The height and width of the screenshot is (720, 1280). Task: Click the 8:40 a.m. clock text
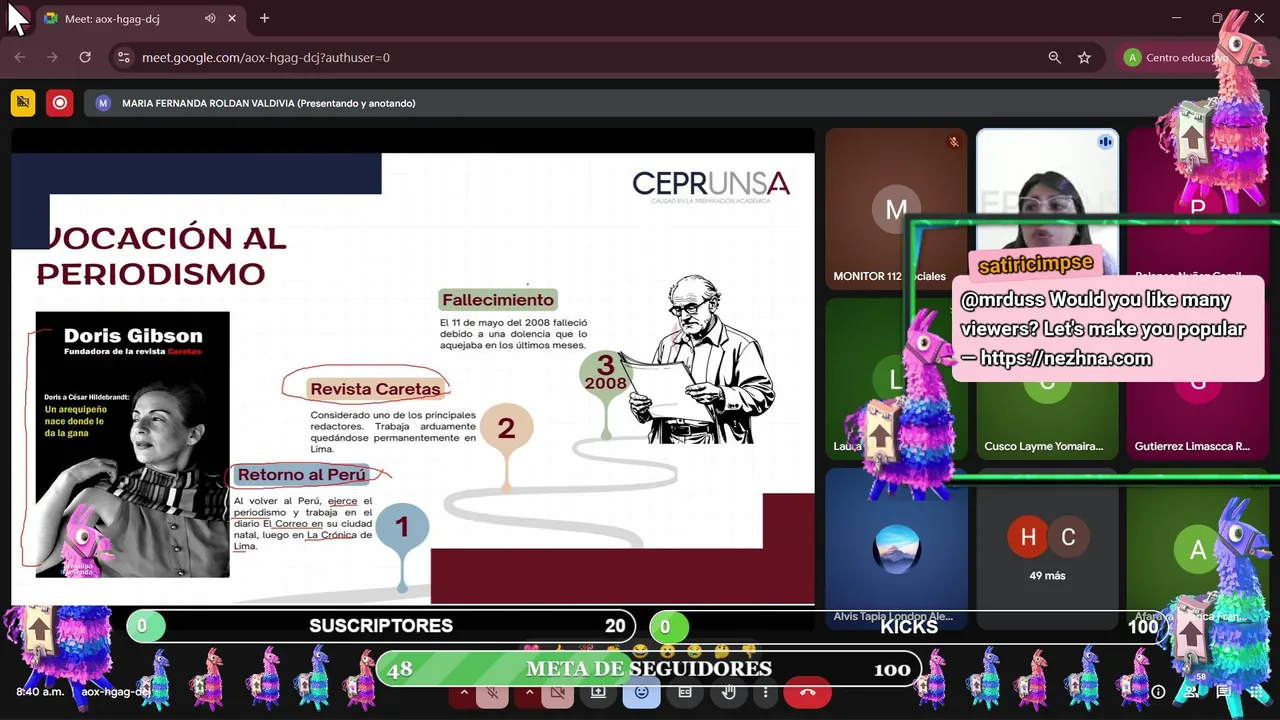click(x=40, y=692)
